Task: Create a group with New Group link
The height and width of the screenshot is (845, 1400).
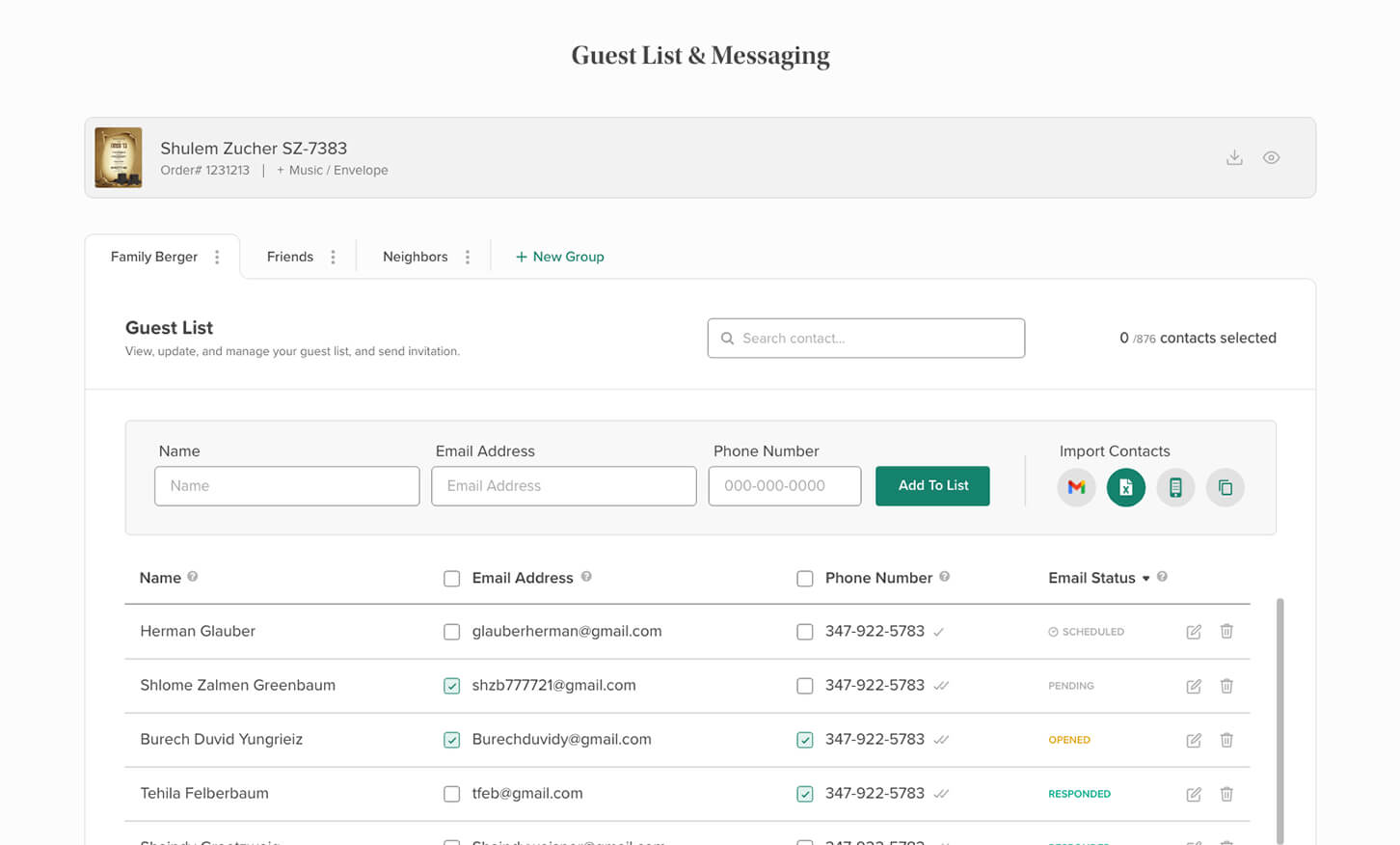Action: pyautogui.click(x=559, y=257)
